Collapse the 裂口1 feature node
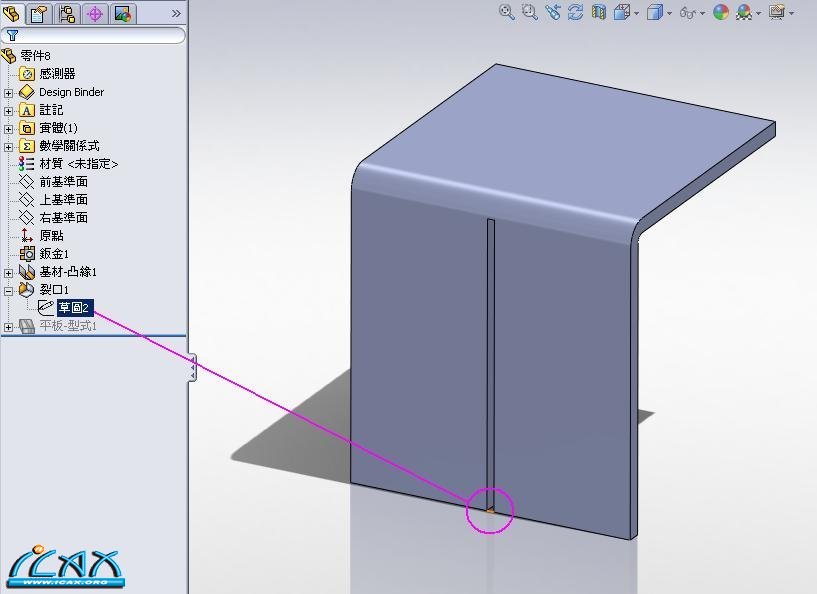Viewport: 817px width, 594px height. coord(9,290)
